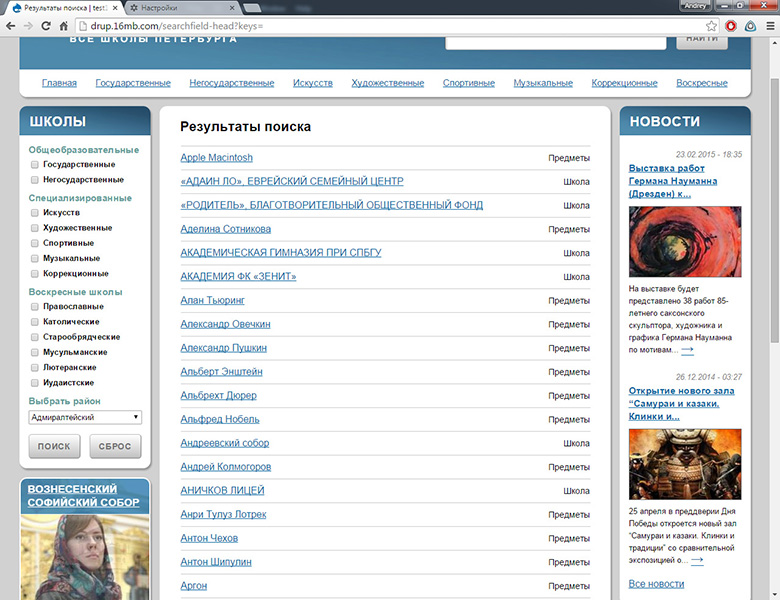Tick Лютеранские checkbox
This screenshot has width=780, height=600.
[34, 368]
